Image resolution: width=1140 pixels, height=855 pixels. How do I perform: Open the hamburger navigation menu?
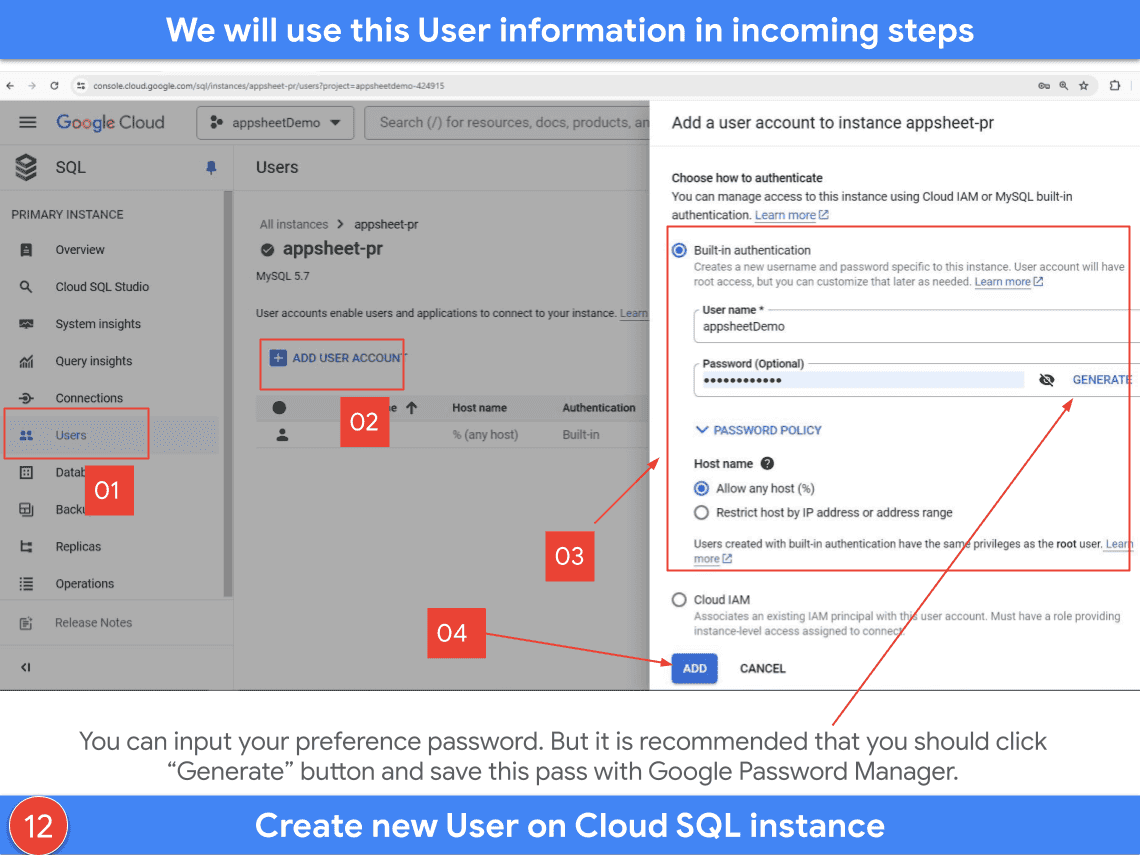tap(28, 122)
